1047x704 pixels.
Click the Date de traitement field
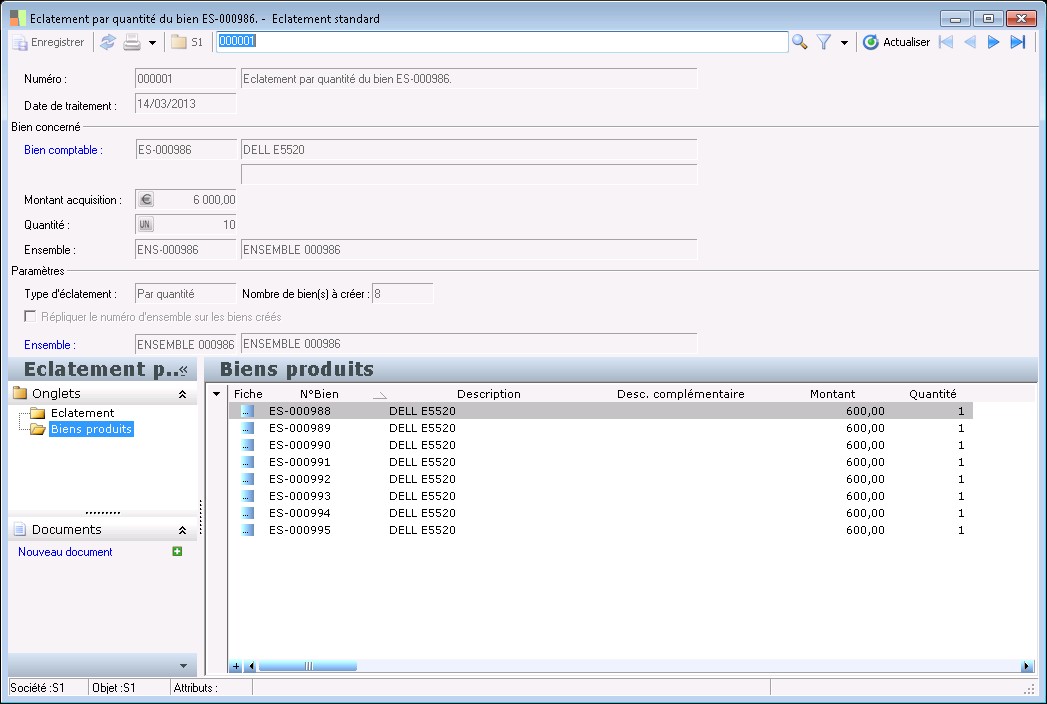click(x=186, y=104)
